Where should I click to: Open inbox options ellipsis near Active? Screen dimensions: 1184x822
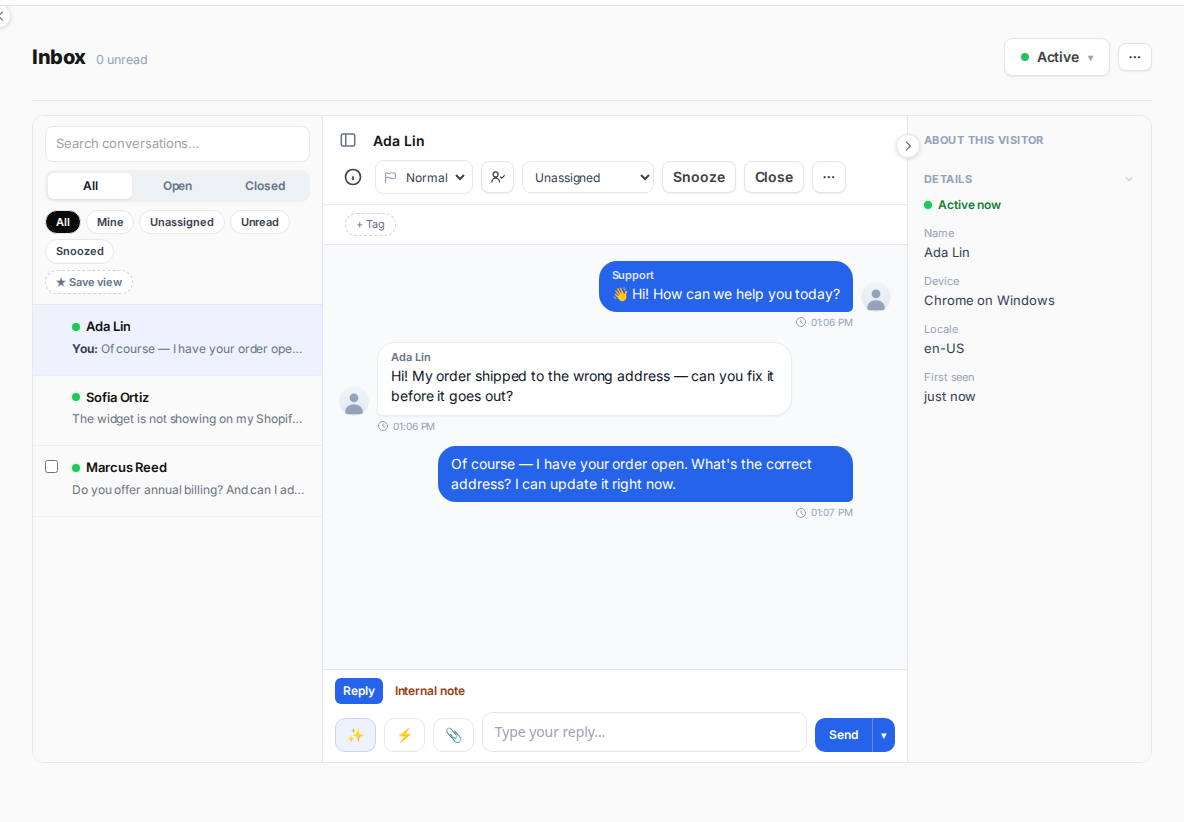click(x=1134, y=57)
